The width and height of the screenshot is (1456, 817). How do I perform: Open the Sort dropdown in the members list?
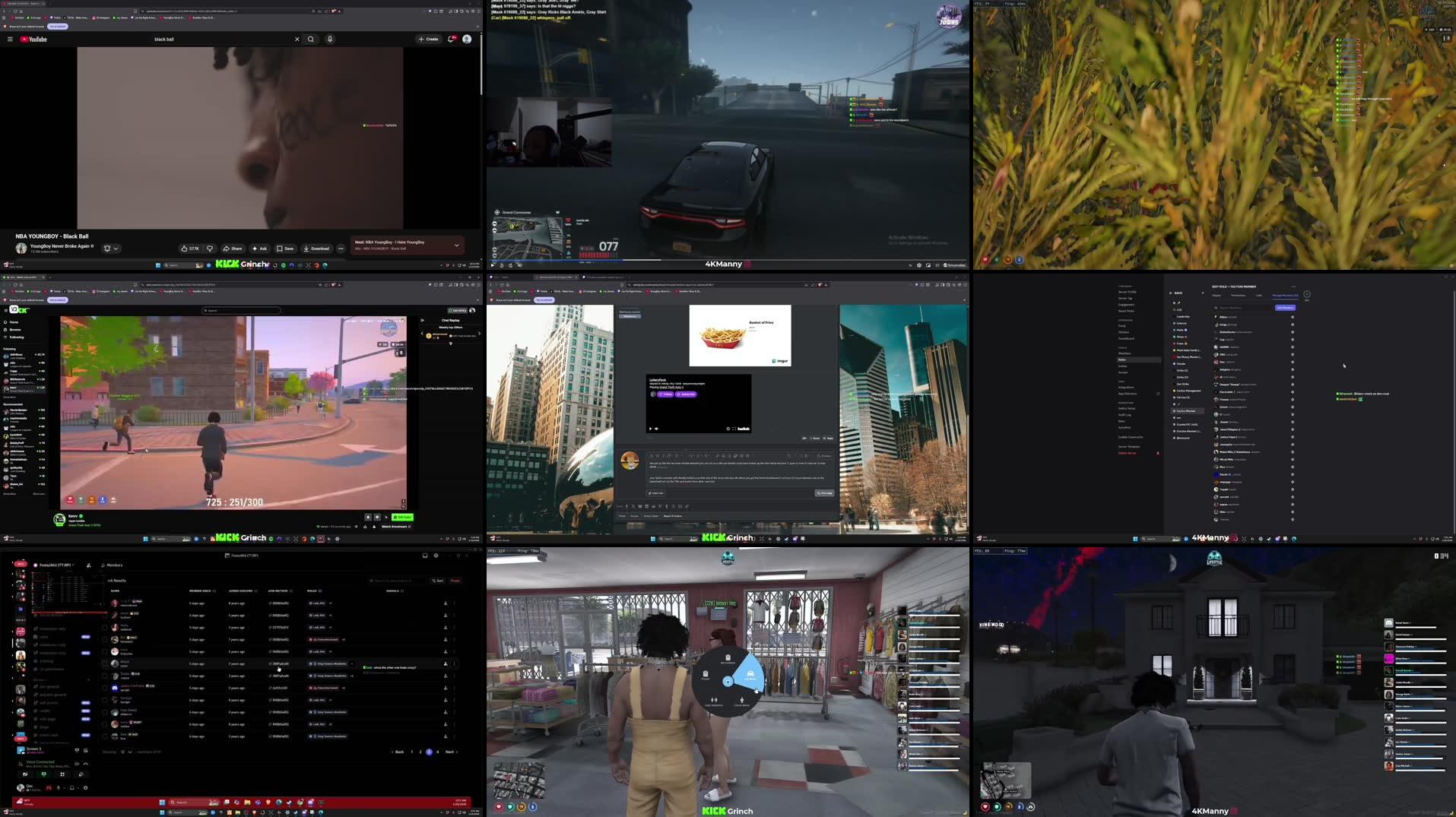pyautogui.click(x=439, y=580)
